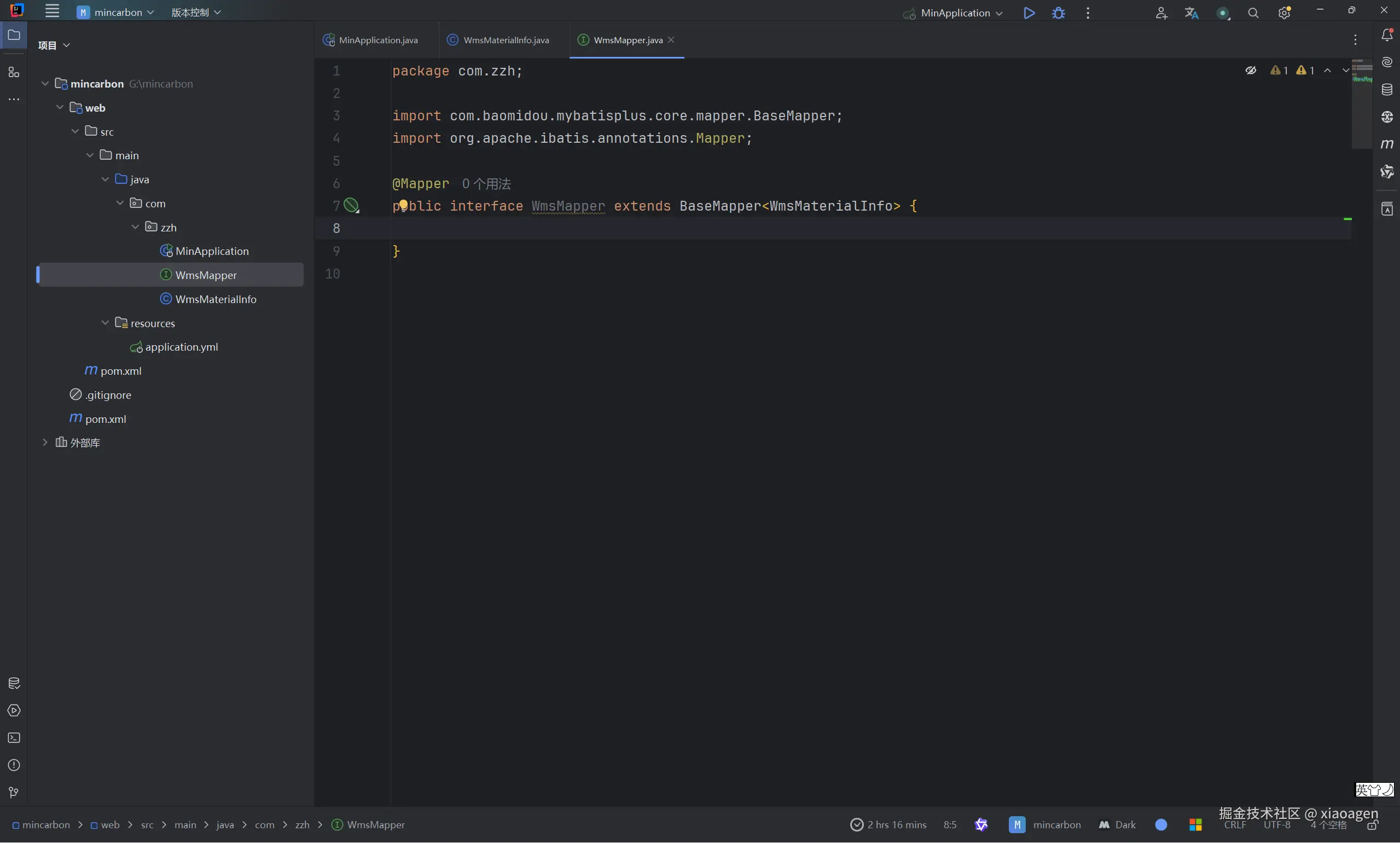This screenshot has height=843, width=1400.
Task: Switch to the WmsMaterialInfo.java tab
Action: pyautogui.click(x=506, y=40)
